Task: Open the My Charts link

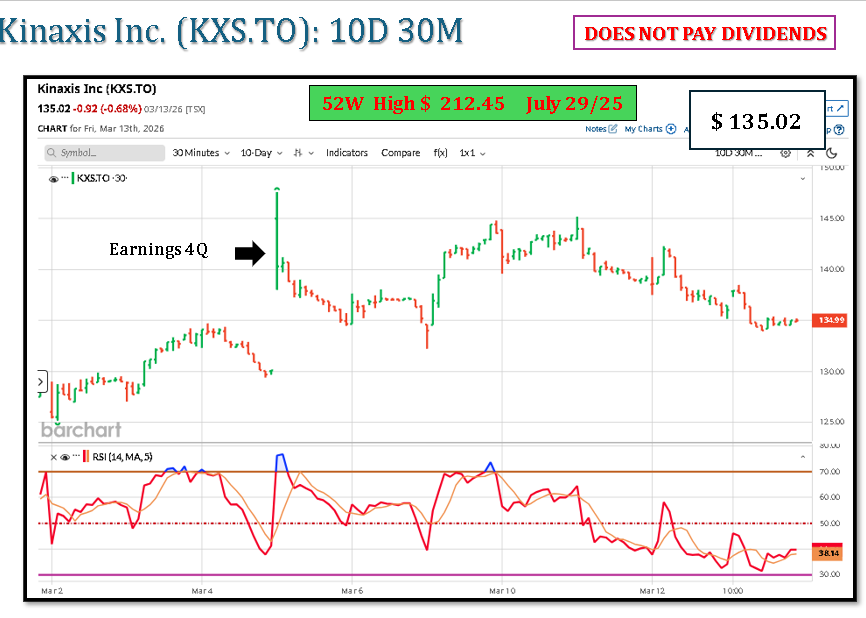Action: pyautogui.click(x=650, y=129)
